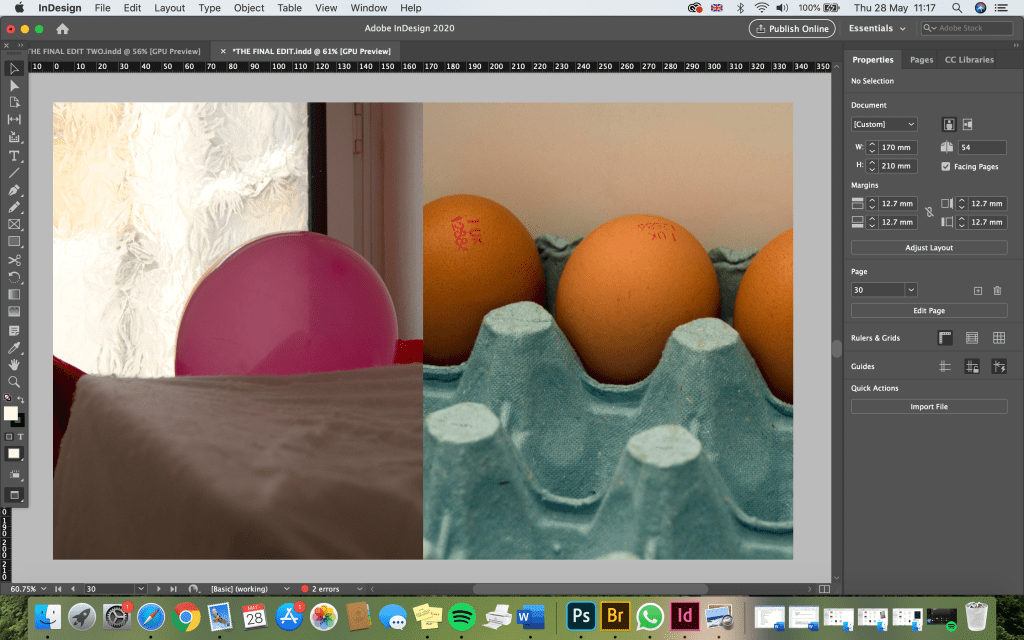The image size is (1024, 640).
Task: Switch to the Pages tab
Action: (x=921, y=60)
